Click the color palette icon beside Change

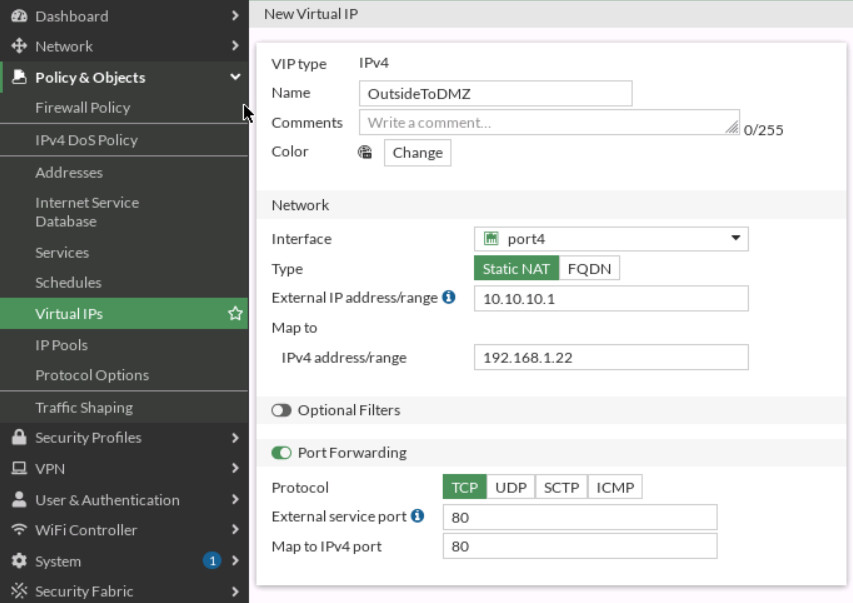[365, 153]
